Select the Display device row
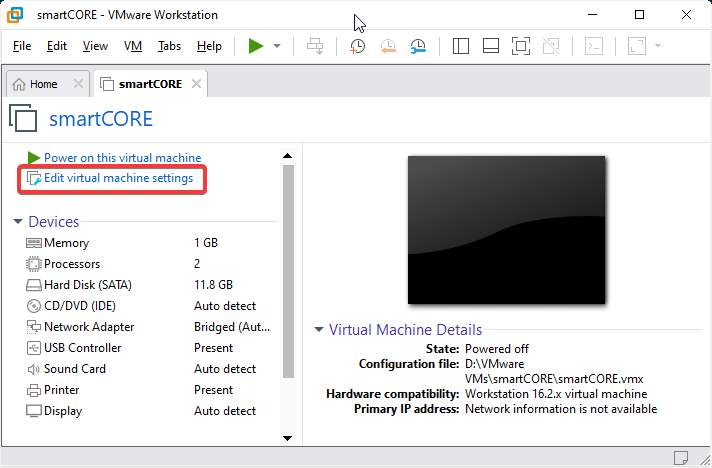The height and width of the screenshot is (468, 712). pyautogui.click(x=148, y=411)
